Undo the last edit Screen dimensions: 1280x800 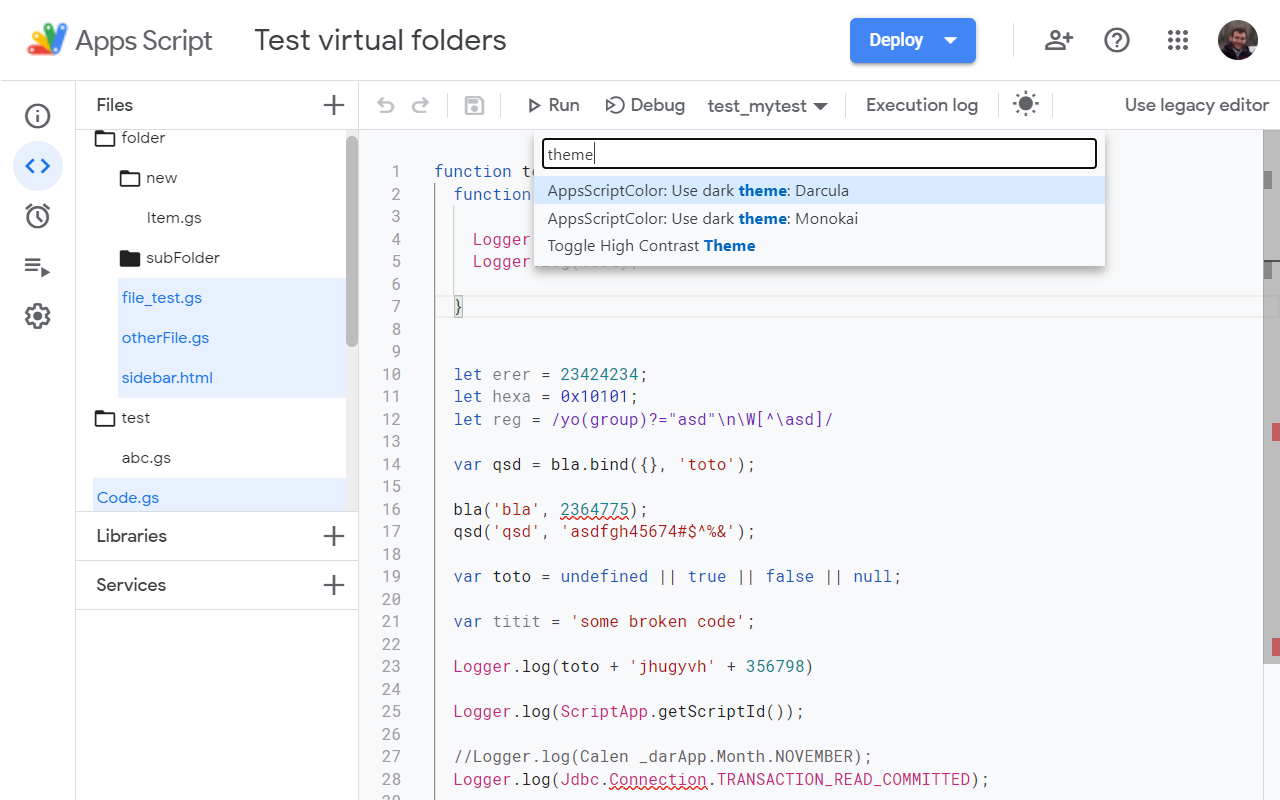point(386,104)
